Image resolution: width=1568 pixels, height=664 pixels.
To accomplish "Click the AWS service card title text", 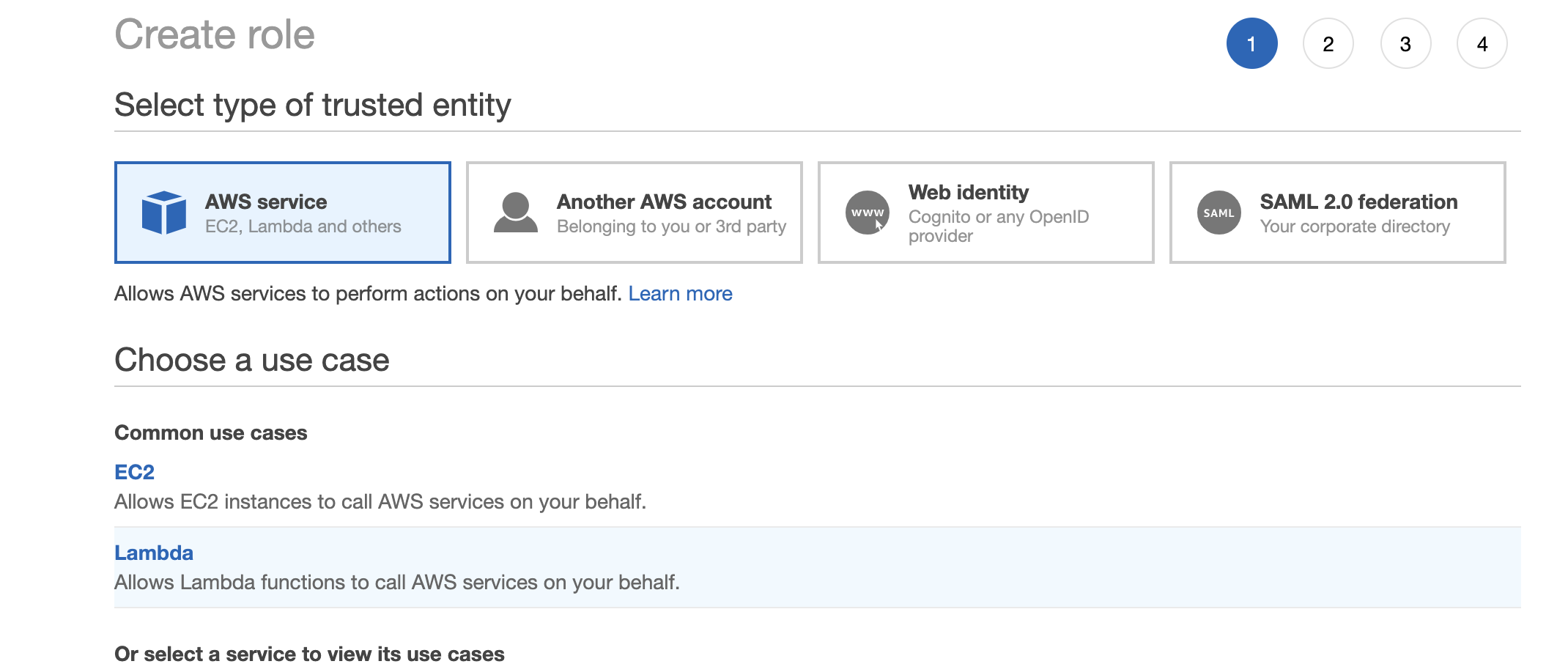I will pyautogui.click(x=266, y=202).
